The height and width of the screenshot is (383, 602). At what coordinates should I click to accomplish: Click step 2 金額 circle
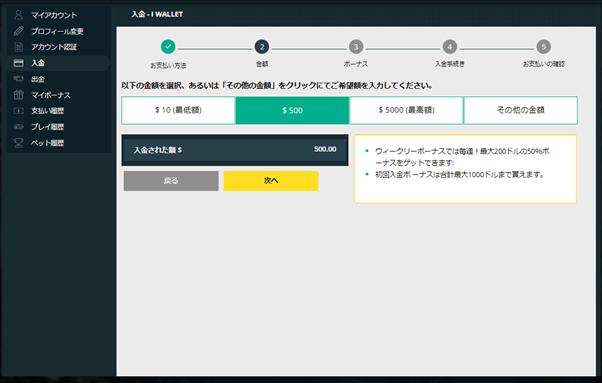[262, 47]
